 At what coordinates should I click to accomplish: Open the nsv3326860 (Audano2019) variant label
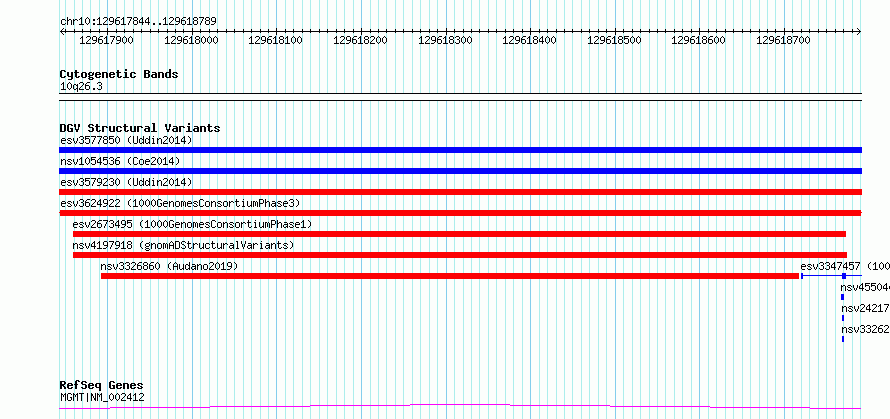(x=169, y=266)
